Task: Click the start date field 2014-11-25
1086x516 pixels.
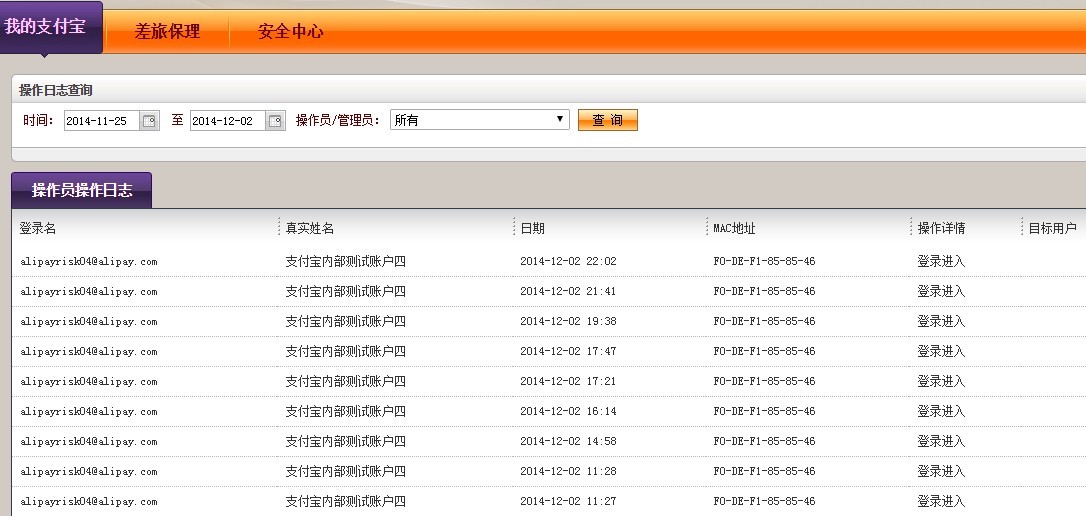Action: [x=102, y=121]
